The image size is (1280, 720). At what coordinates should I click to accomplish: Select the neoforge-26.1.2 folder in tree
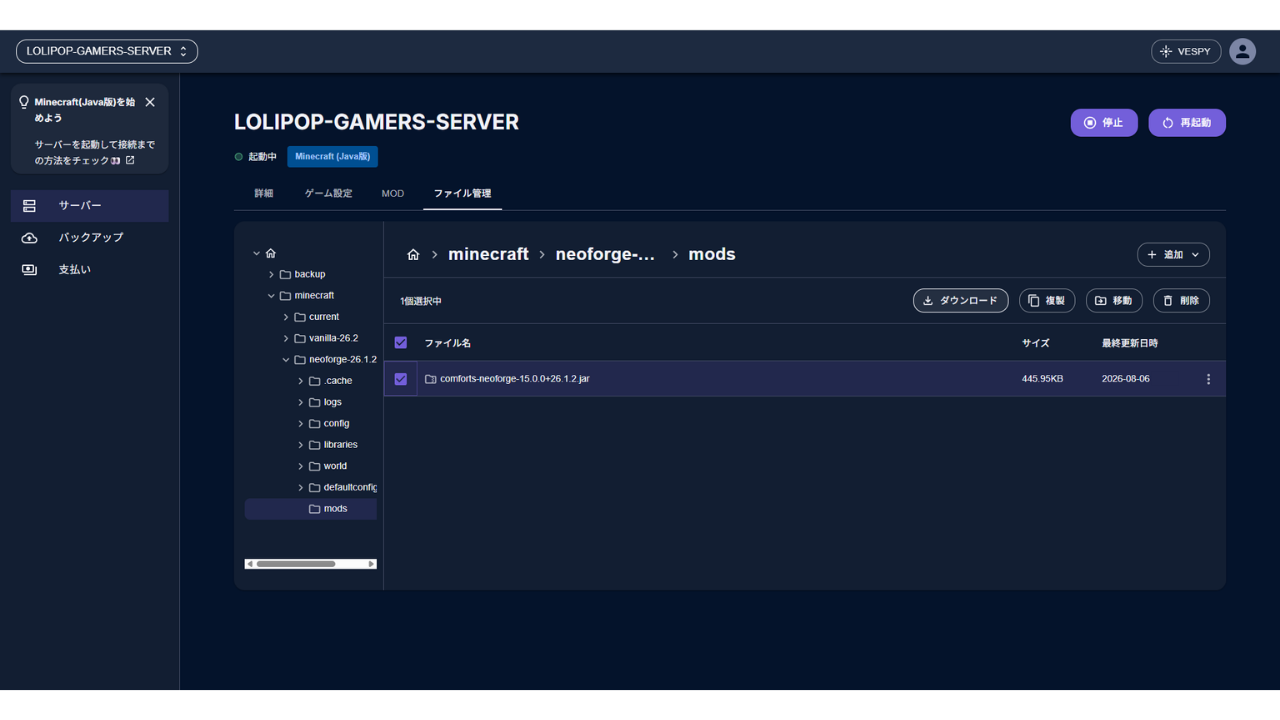click(336, 360)
